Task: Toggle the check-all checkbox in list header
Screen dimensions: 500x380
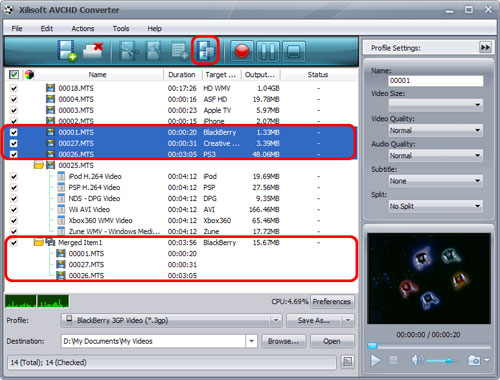Action: (x=14, y=74)
